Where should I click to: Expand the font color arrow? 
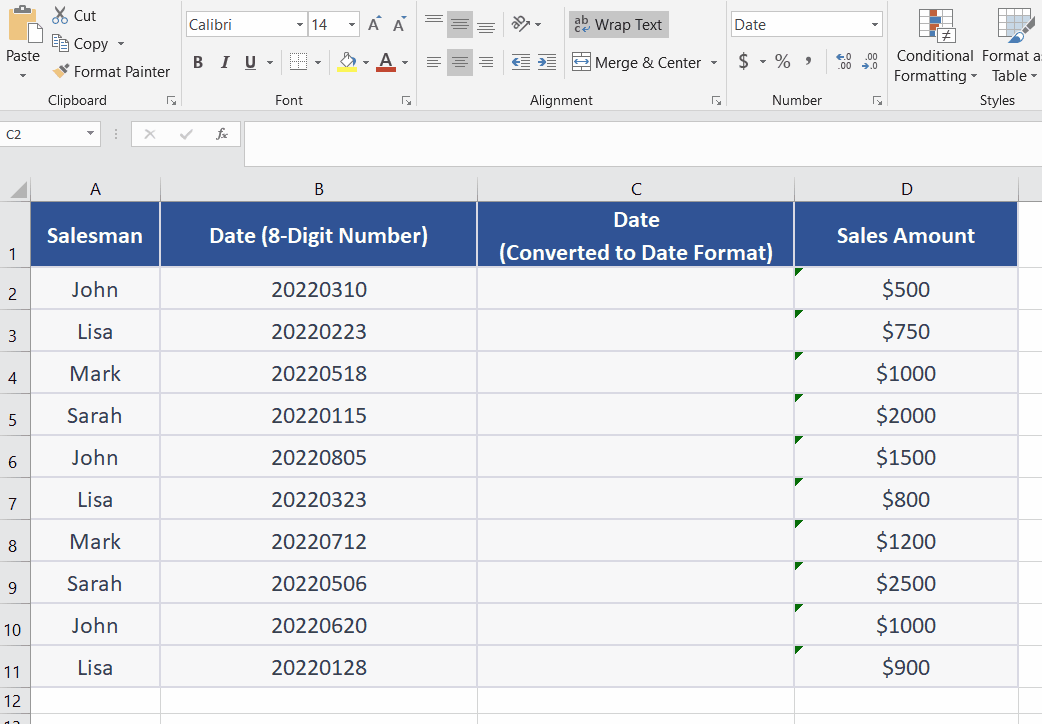(405, 62)
